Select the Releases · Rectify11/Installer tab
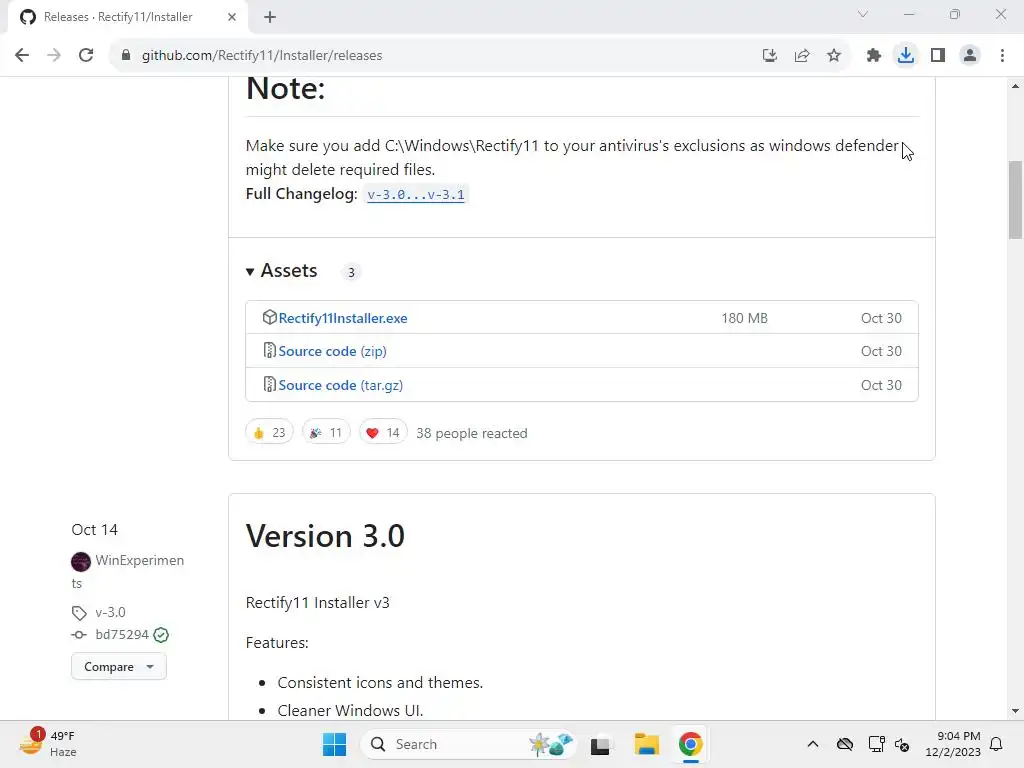Screen dimensions: 1024x768 coord(128,17)
